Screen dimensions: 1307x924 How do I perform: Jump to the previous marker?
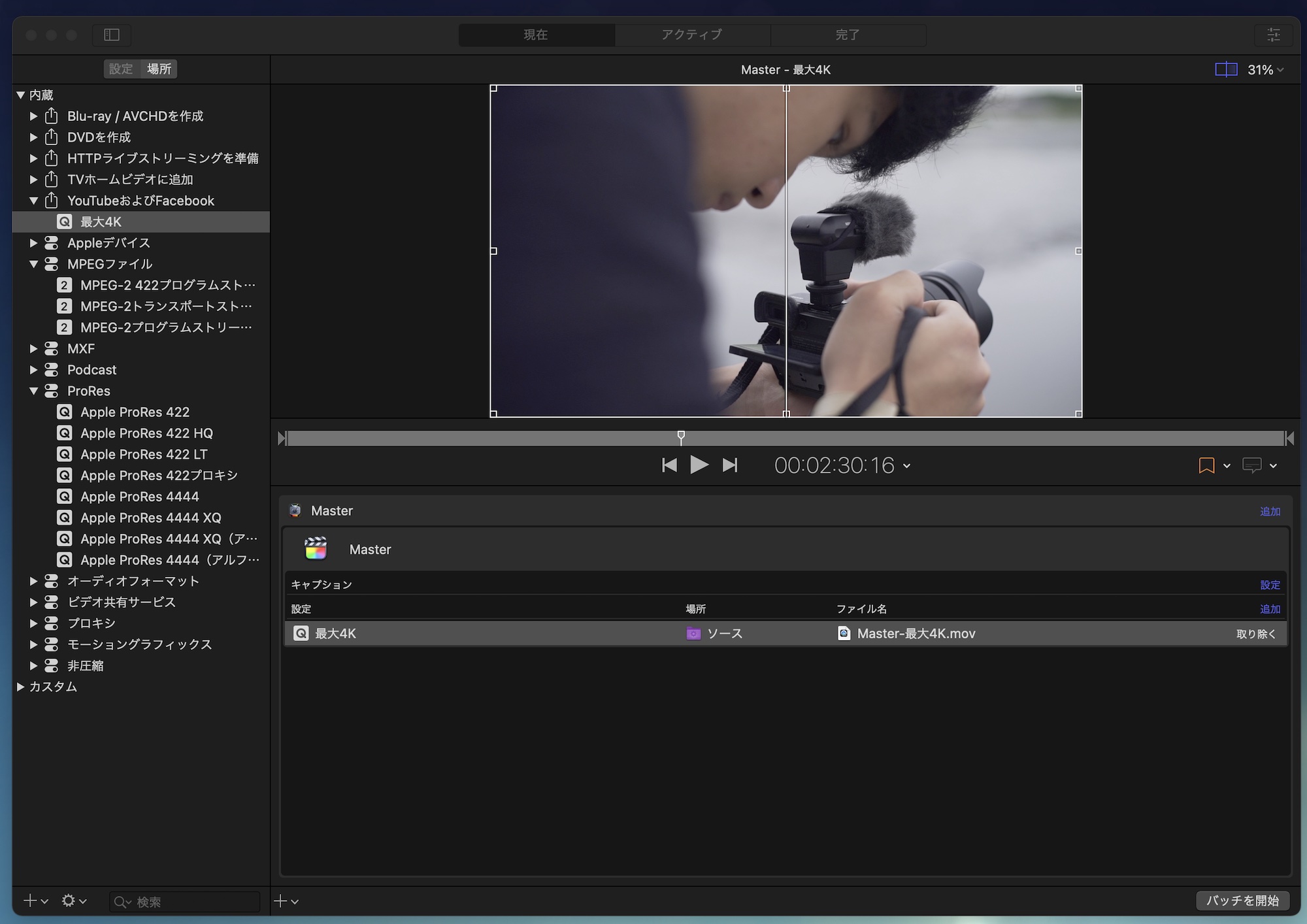click(669, 465)
